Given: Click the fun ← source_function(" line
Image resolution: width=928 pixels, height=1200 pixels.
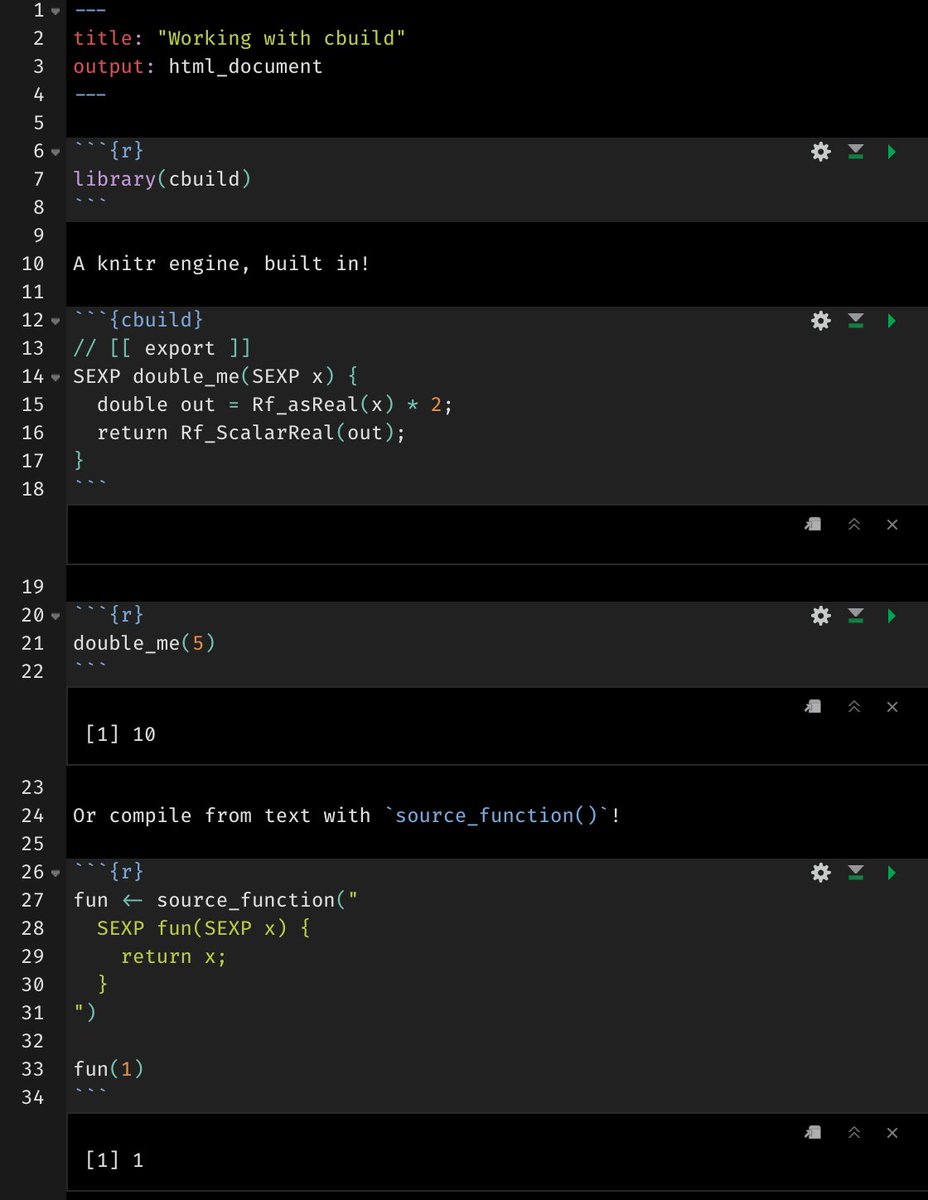Looking at the screenshot, I should tap(215, 900).
